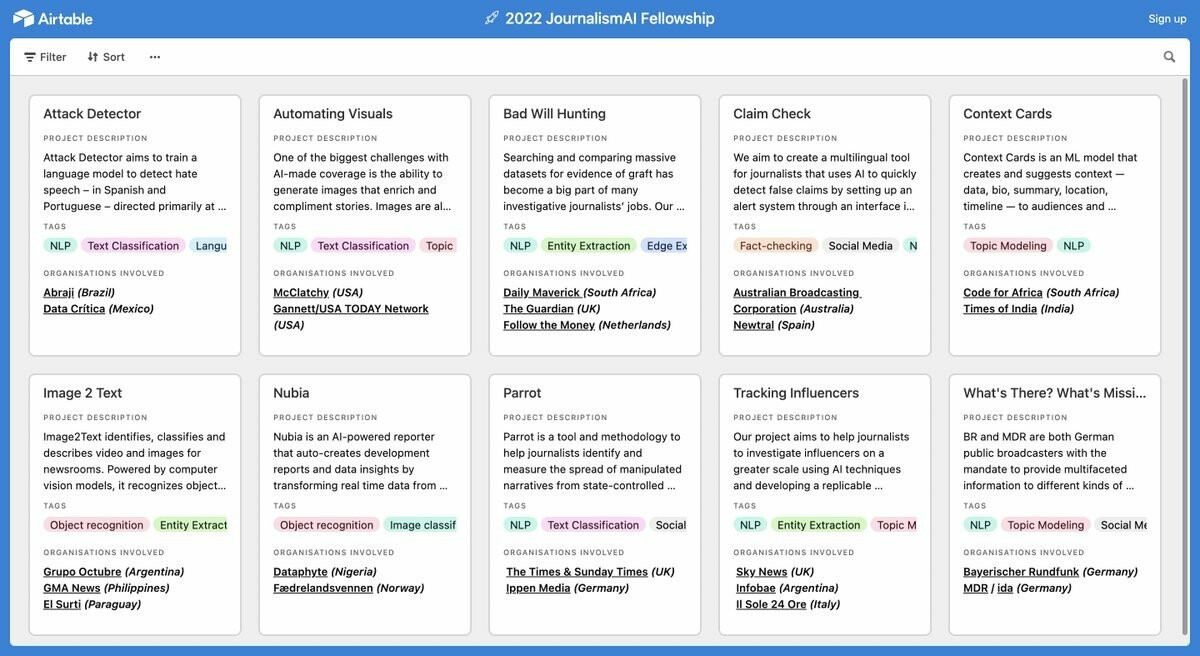Image resolution: width=1200 pixels, height=656 pixels.
Task: Click the Sign up link
Action: 1167,19
